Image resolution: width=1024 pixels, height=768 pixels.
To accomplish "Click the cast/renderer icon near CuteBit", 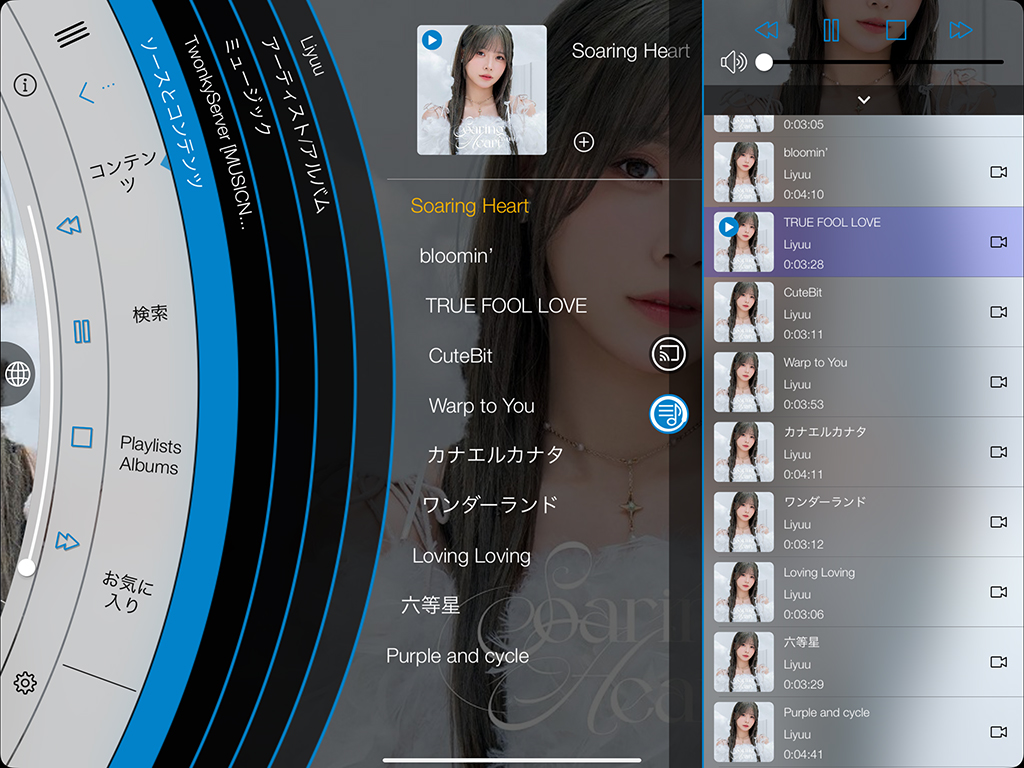I will coord(669,354).
